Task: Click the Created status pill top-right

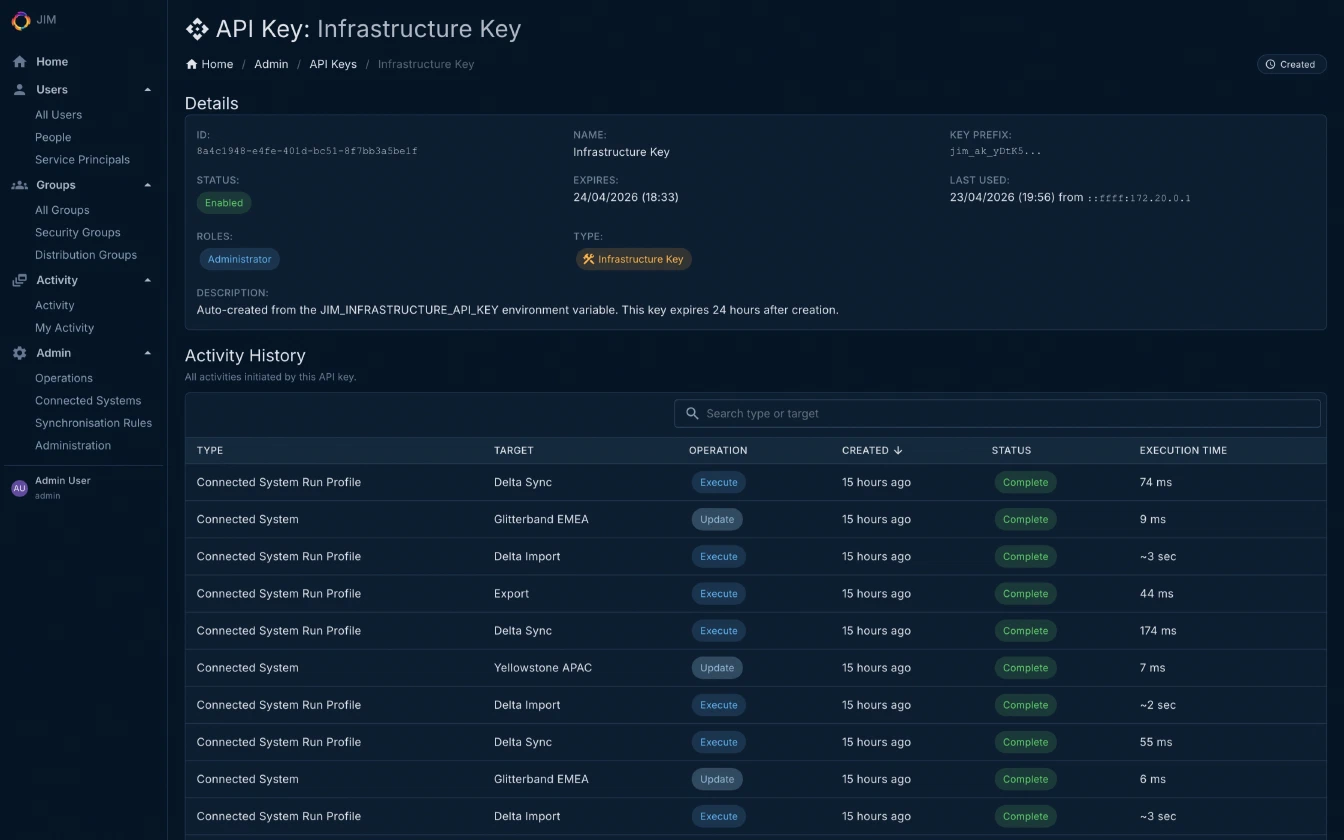Action: pos(1291,63)
